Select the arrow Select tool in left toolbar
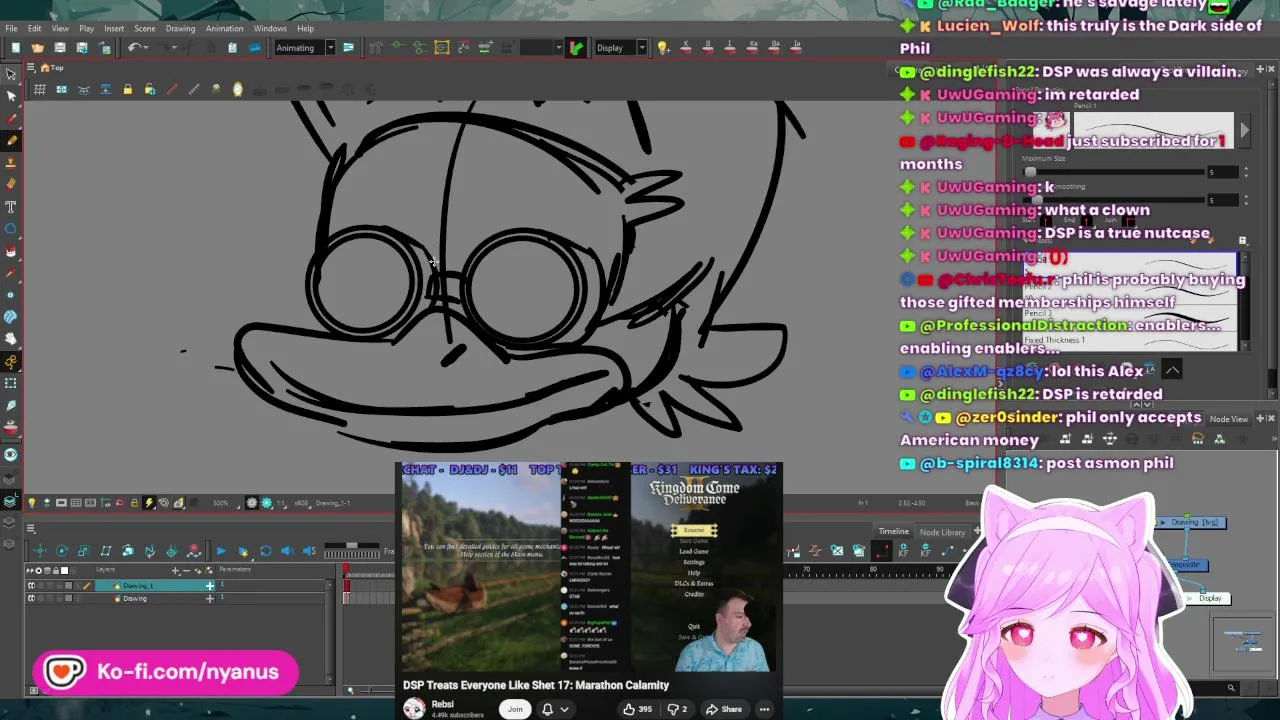Screen dimensions: 1280x720 coord(11,74)
